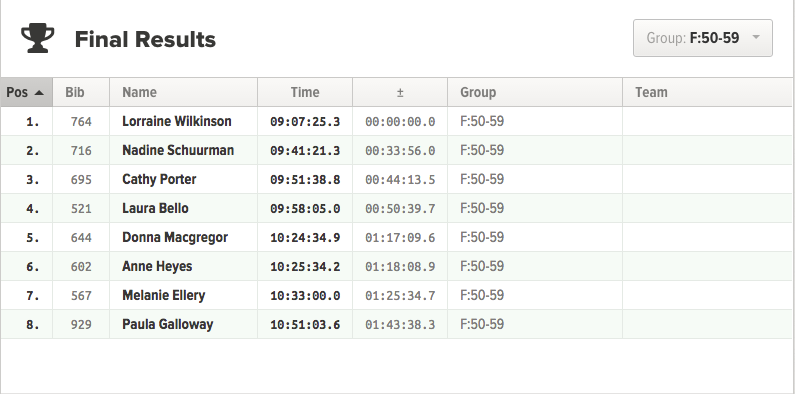Click the trophy icon beside Final Results

tap(38, 38)
